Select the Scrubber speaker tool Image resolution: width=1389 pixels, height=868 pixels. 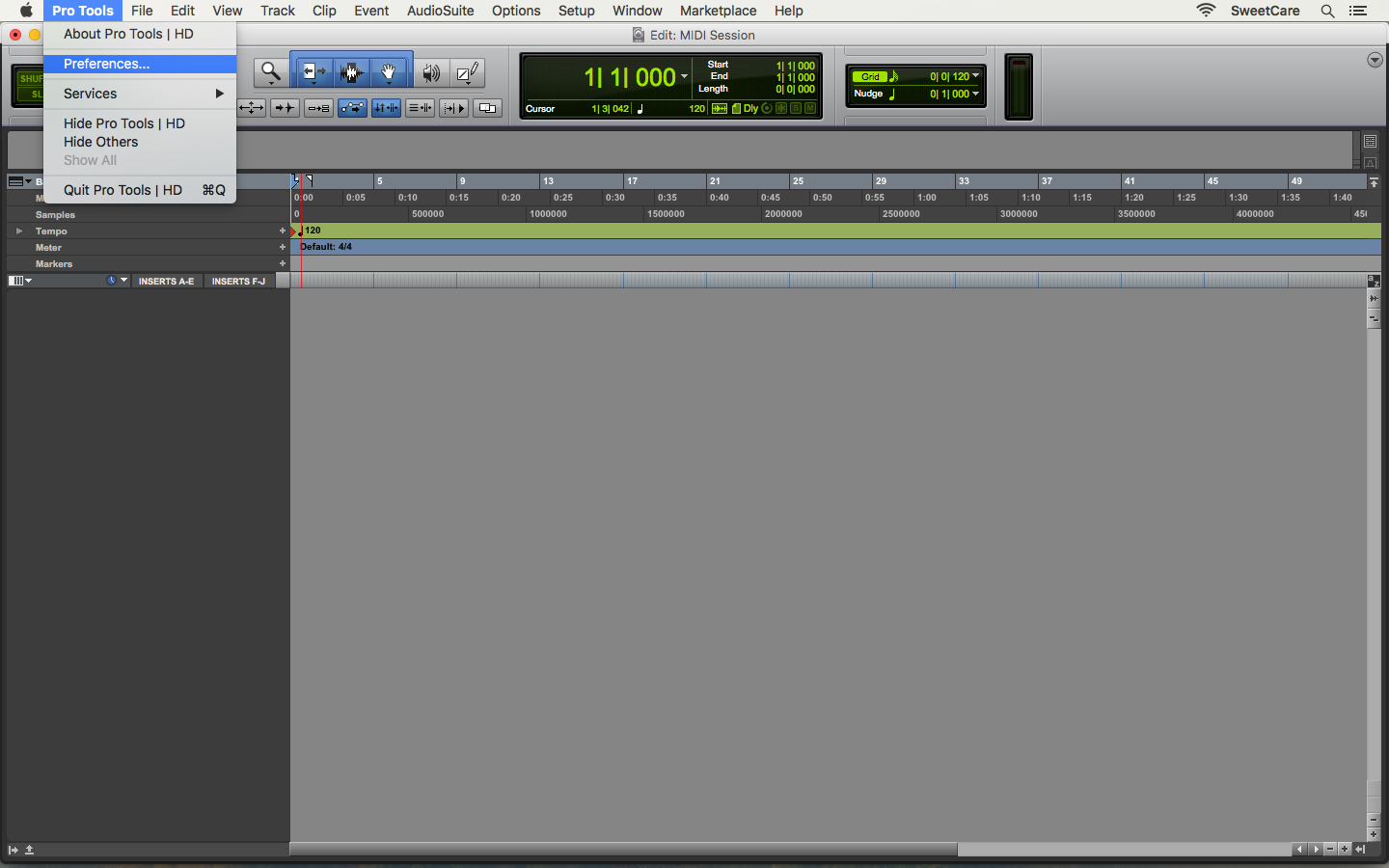431,72
